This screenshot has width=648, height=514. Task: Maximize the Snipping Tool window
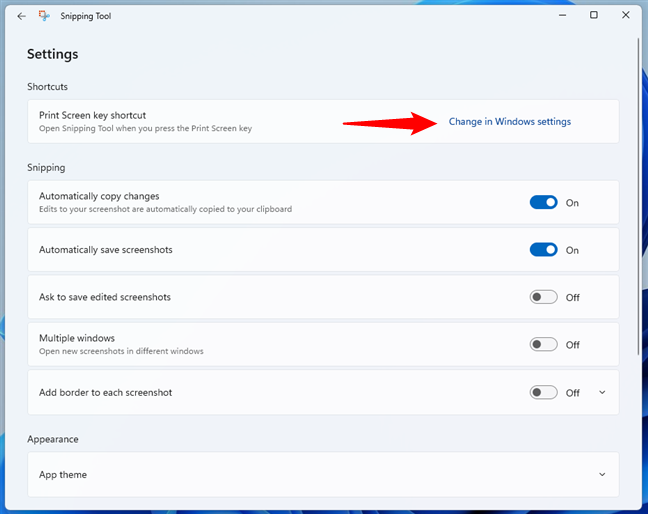[594, 15]
